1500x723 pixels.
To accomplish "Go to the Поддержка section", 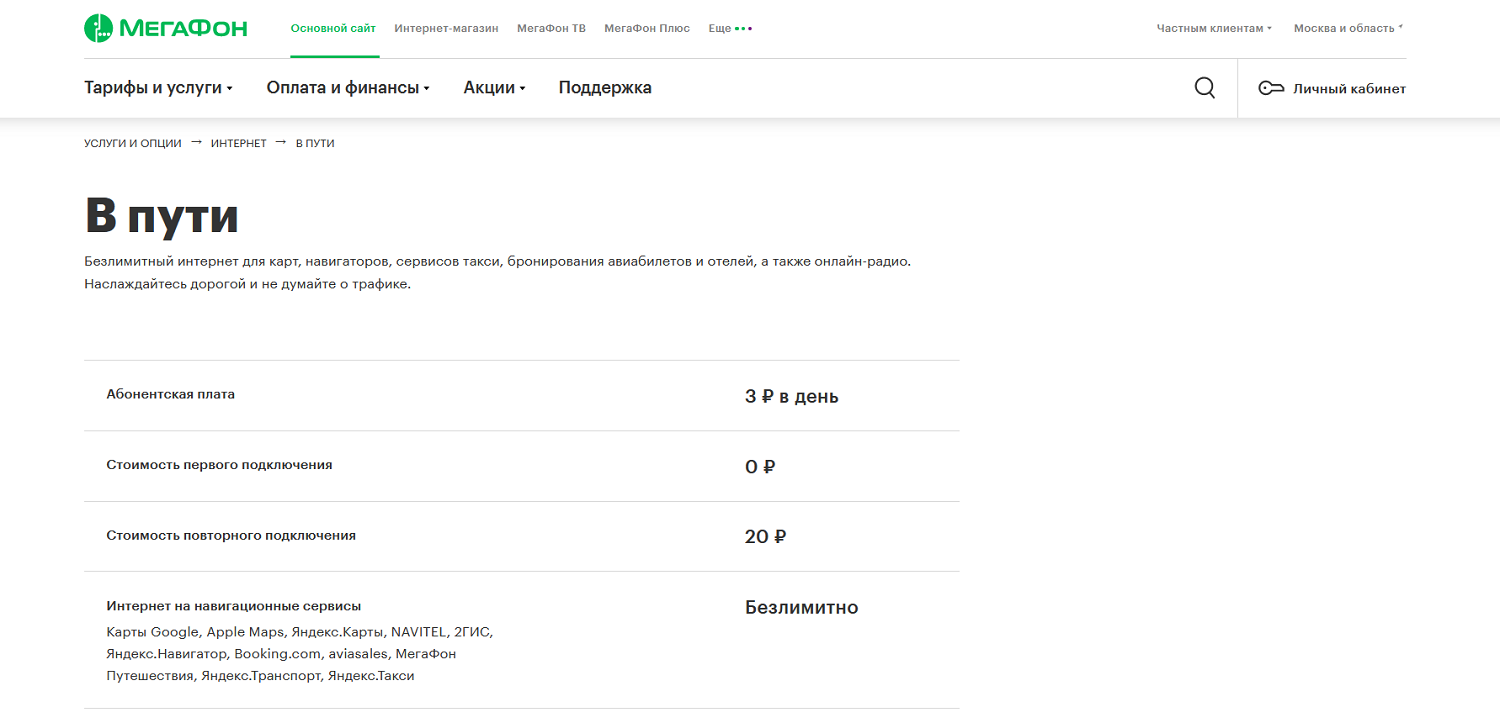I will (x=605, y=88).
